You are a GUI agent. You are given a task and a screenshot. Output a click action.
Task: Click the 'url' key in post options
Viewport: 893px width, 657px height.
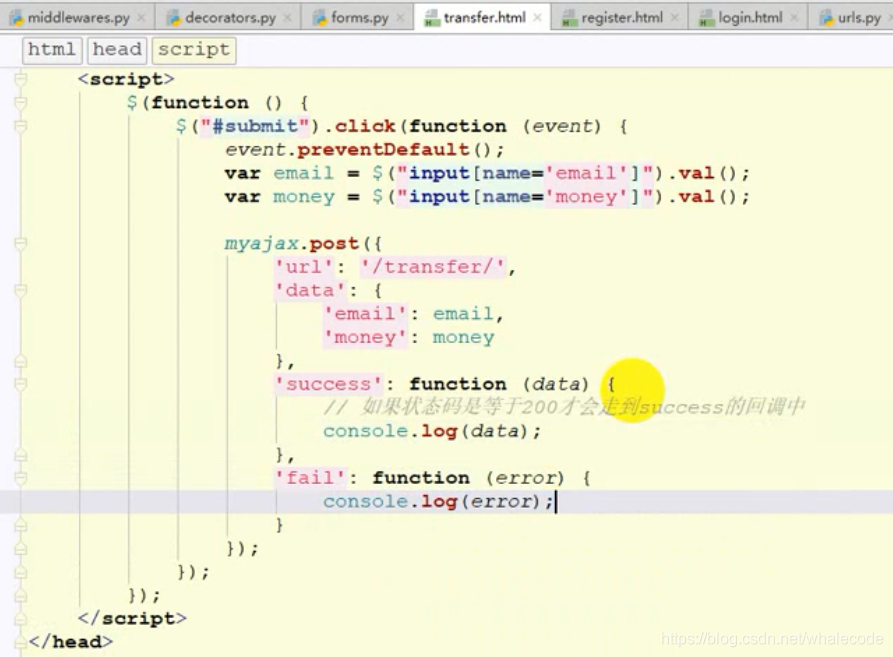[304, 267]
